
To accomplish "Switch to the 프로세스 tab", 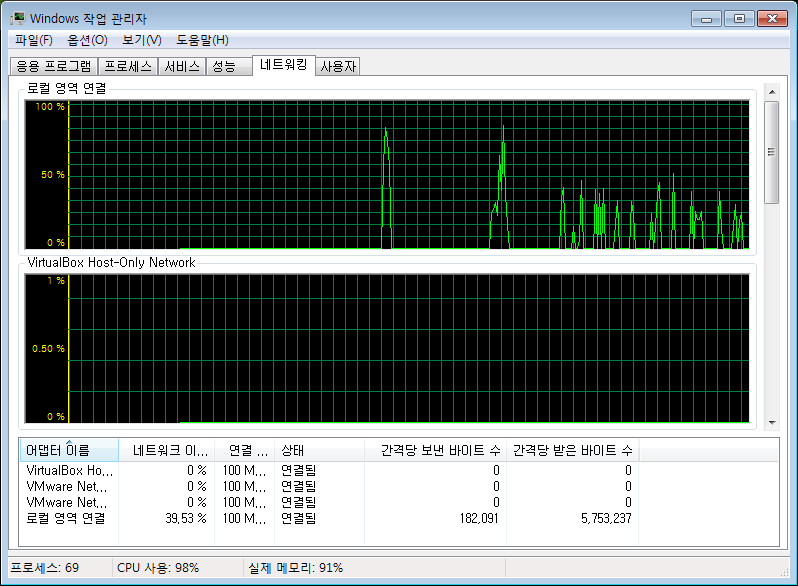I will 128,66.
